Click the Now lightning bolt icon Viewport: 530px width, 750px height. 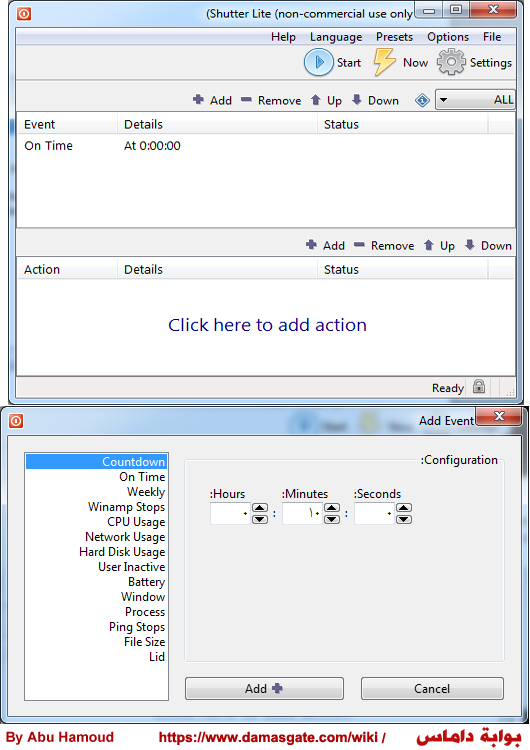pos(385,62)
